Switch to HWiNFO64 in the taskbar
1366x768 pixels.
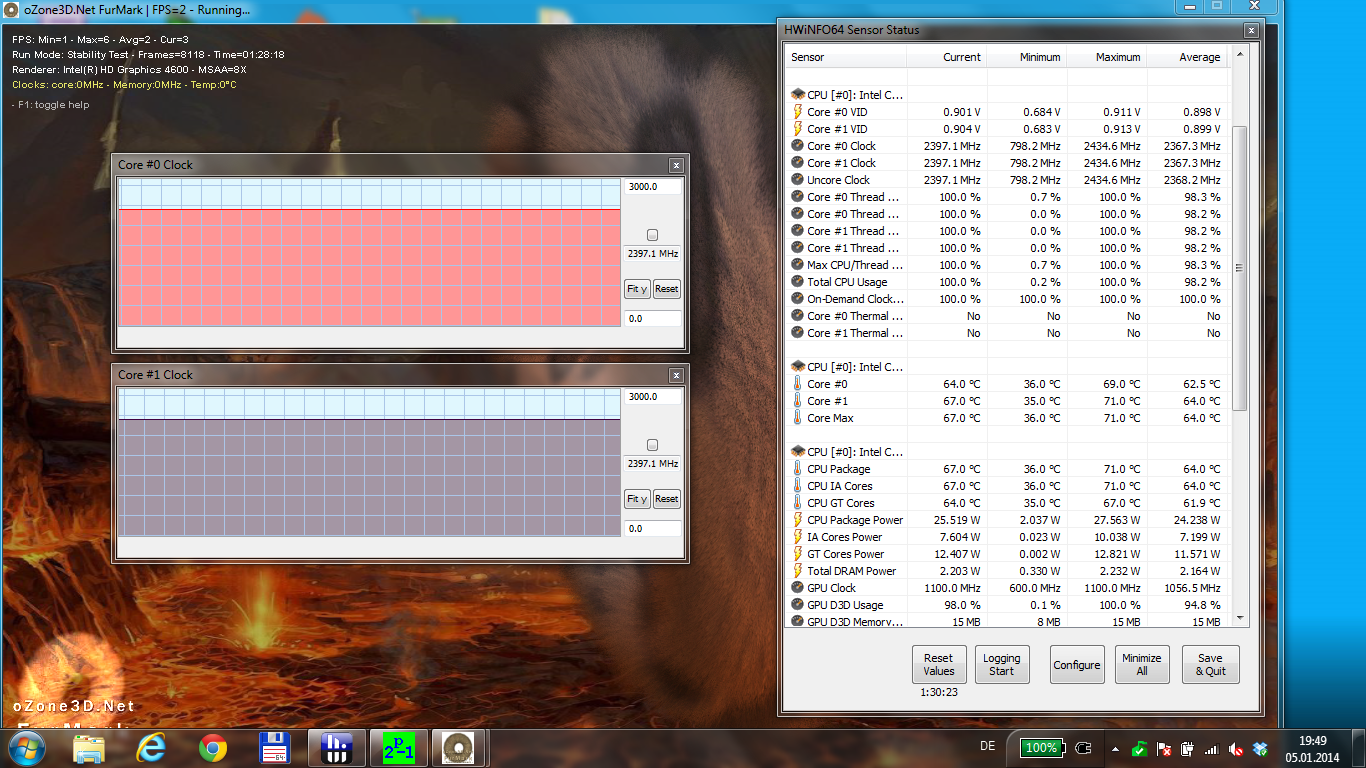[x=335, y=748]
